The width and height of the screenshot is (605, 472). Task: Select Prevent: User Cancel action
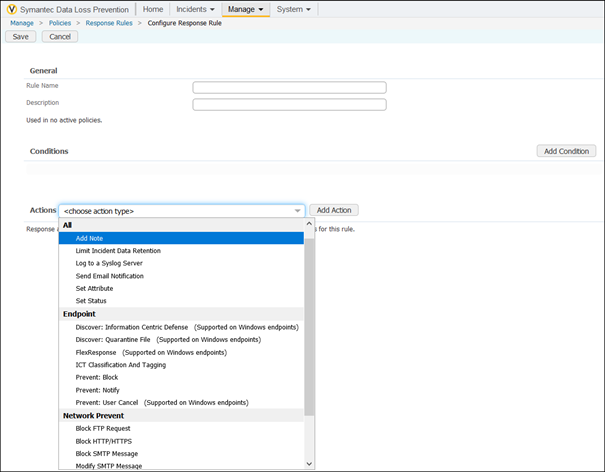coord(181,403)
